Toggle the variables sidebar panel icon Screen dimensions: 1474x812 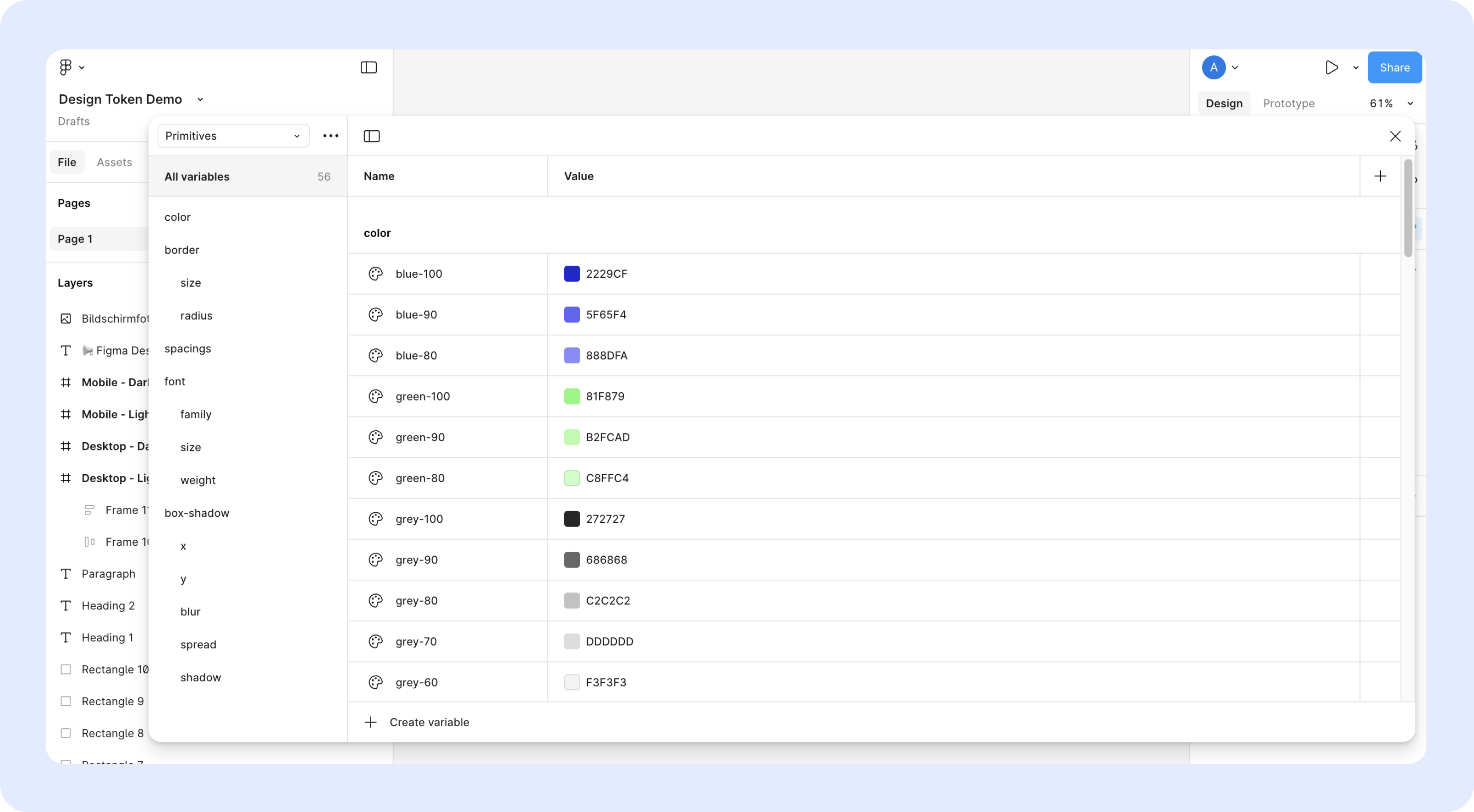point(371,136)
